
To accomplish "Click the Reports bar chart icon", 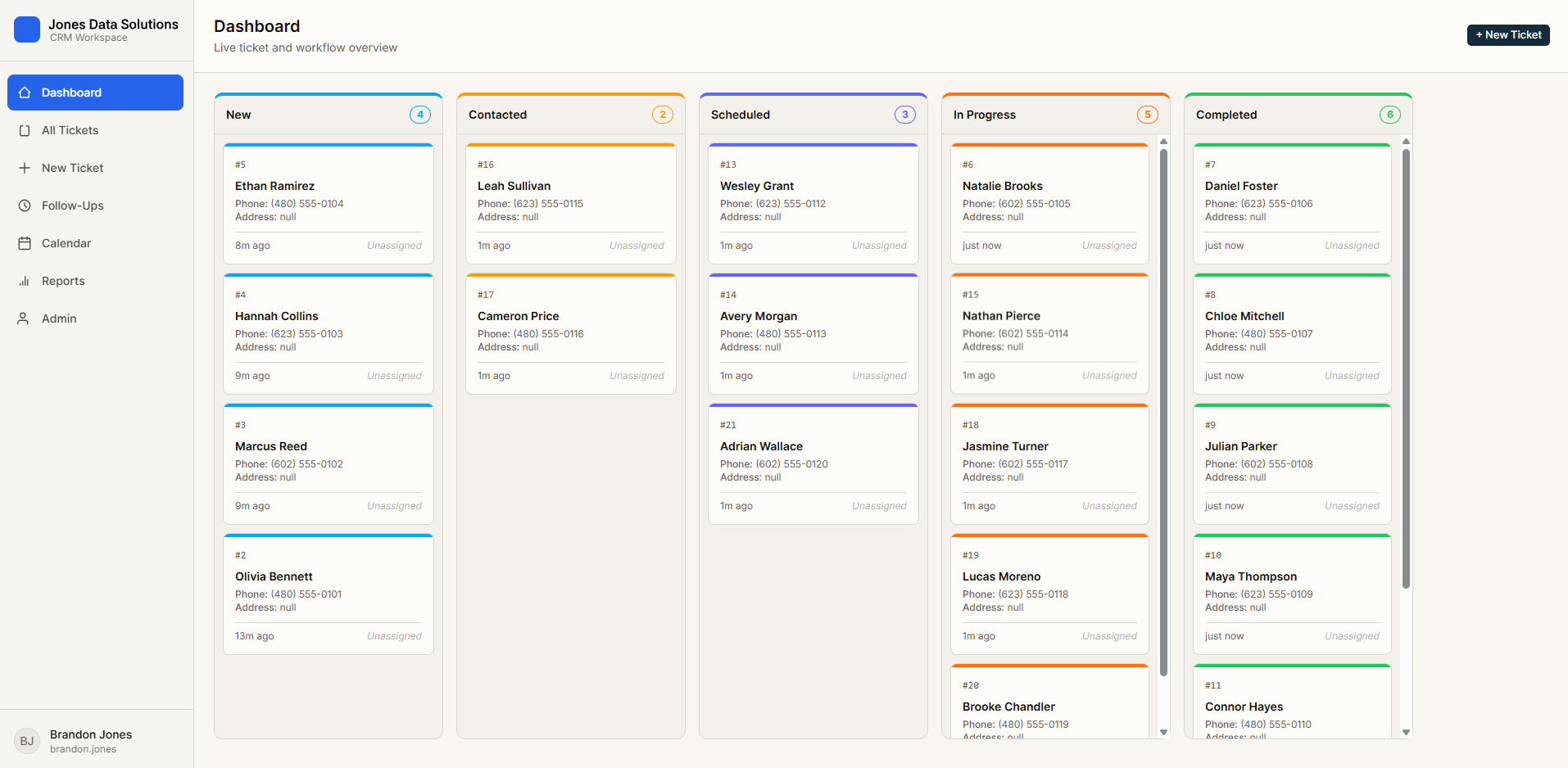I will click(x=25, y=281).
